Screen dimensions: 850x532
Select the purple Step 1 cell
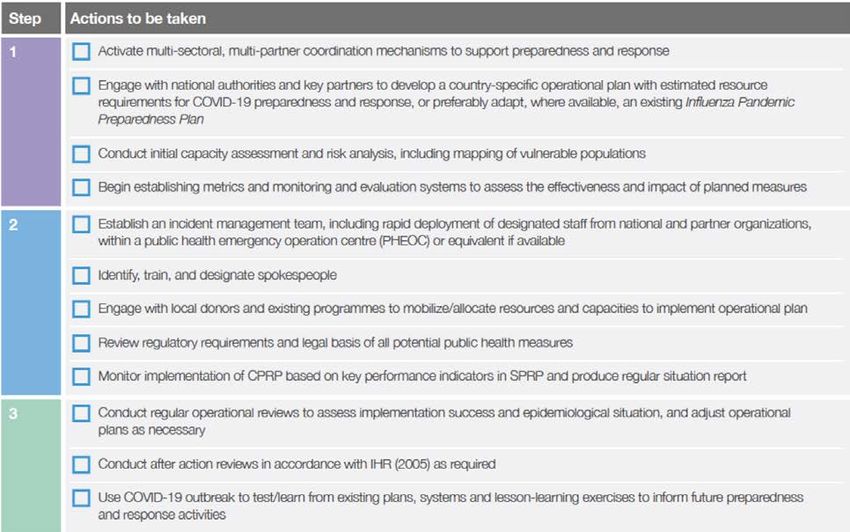tap(31, 121)
